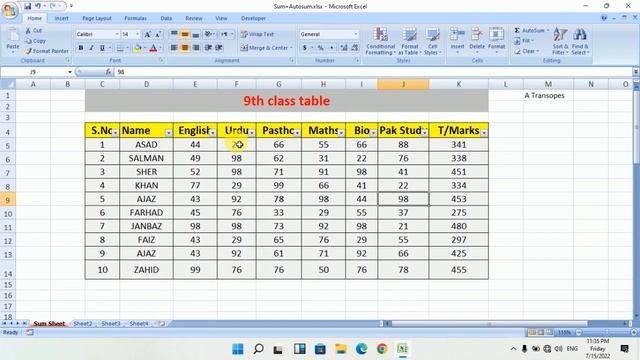This screenshot has height=360, width=640.
Task: Open the View ribbon tab
Action: (x=221, y=18)
